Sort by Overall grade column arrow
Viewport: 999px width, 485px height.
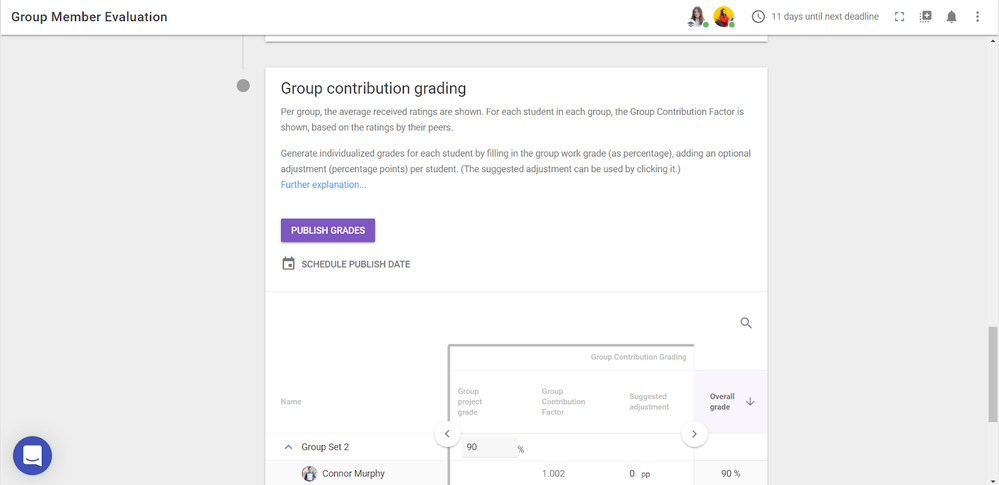point(750,401)
